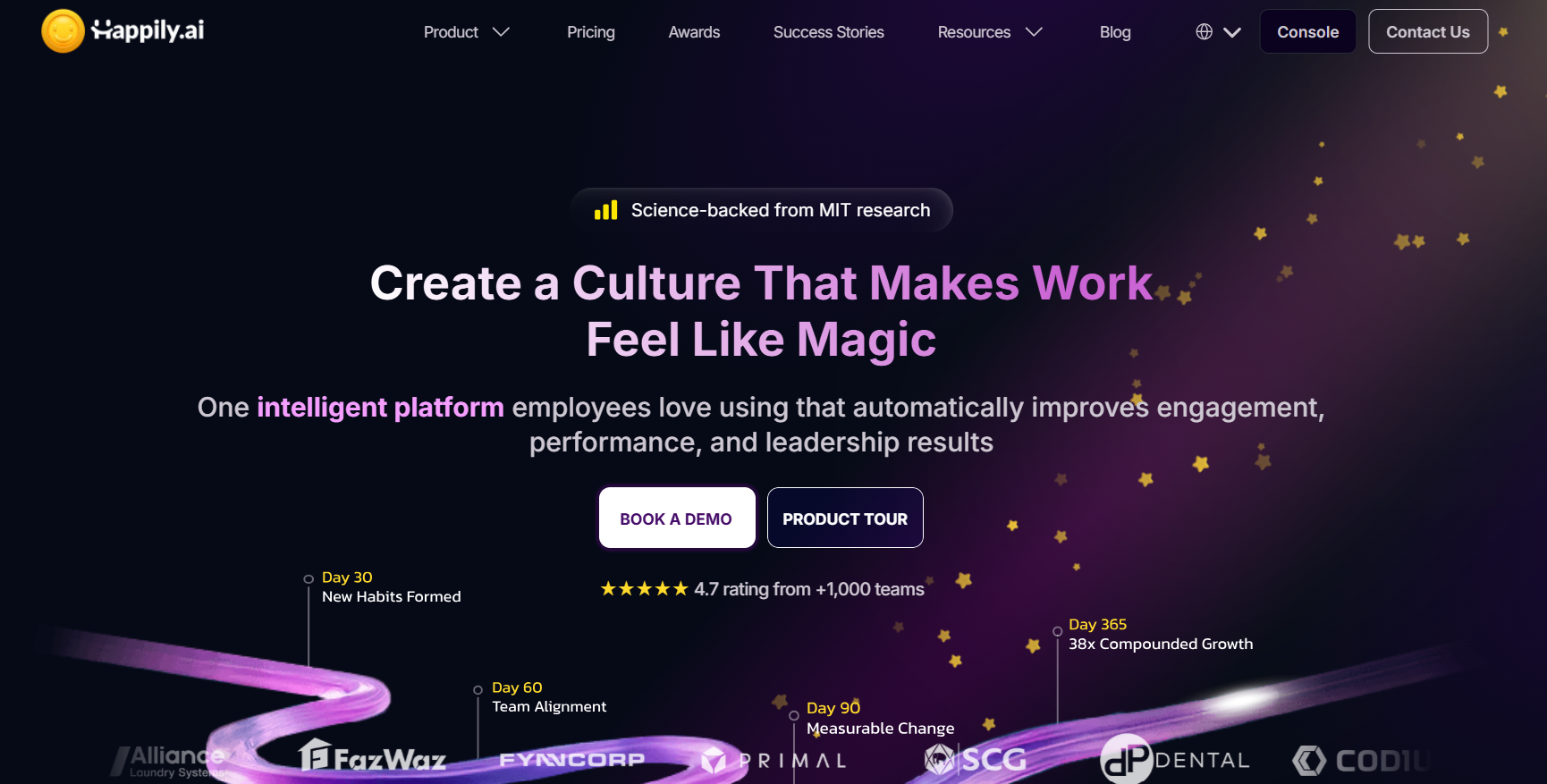Click the Contact Us button
1547x784 pixels.
click(x=1428, y=31)
